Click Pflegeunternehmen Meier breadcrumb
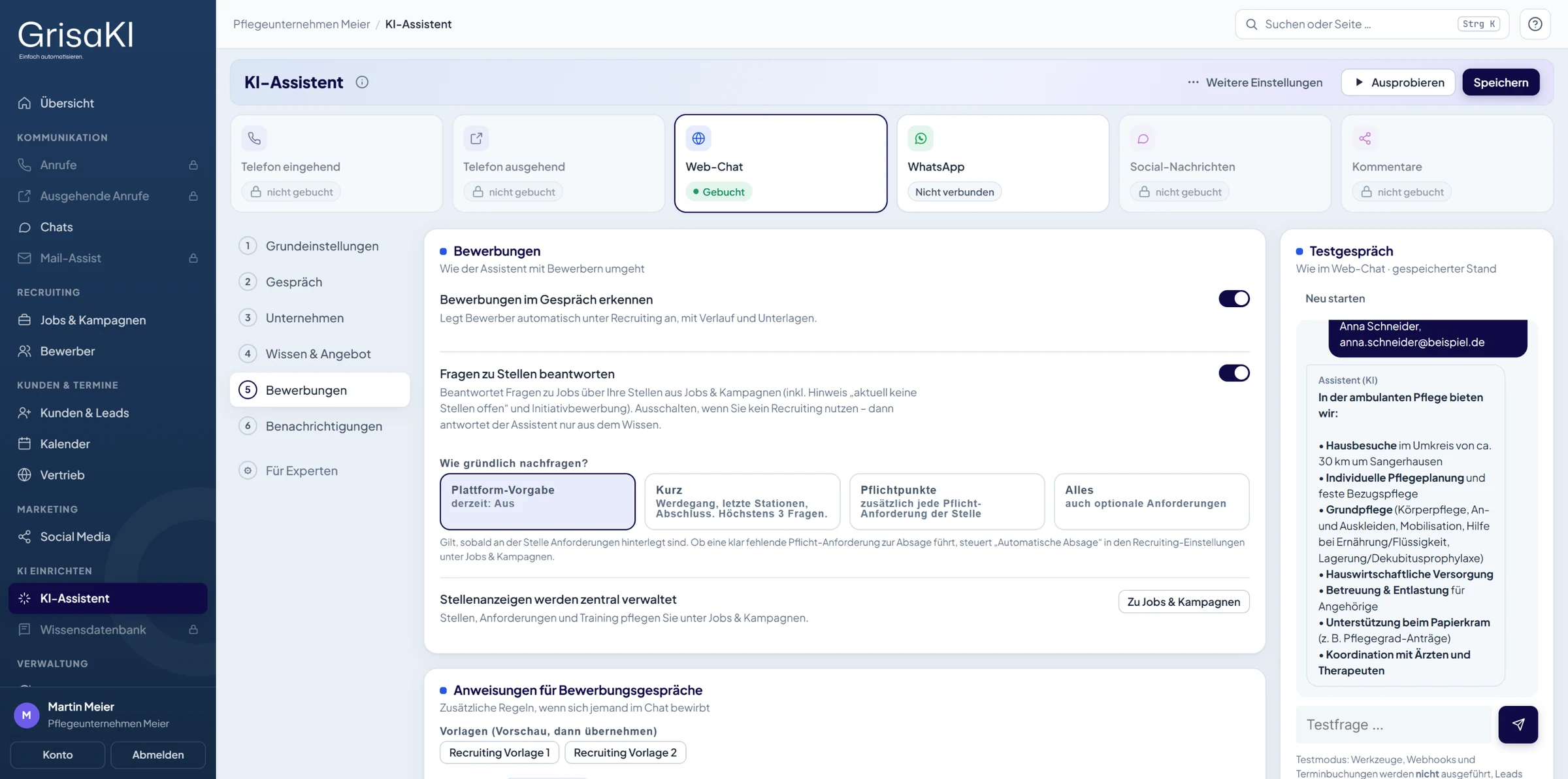Viewport: 1568px width, 779px height. click(301, 24)
